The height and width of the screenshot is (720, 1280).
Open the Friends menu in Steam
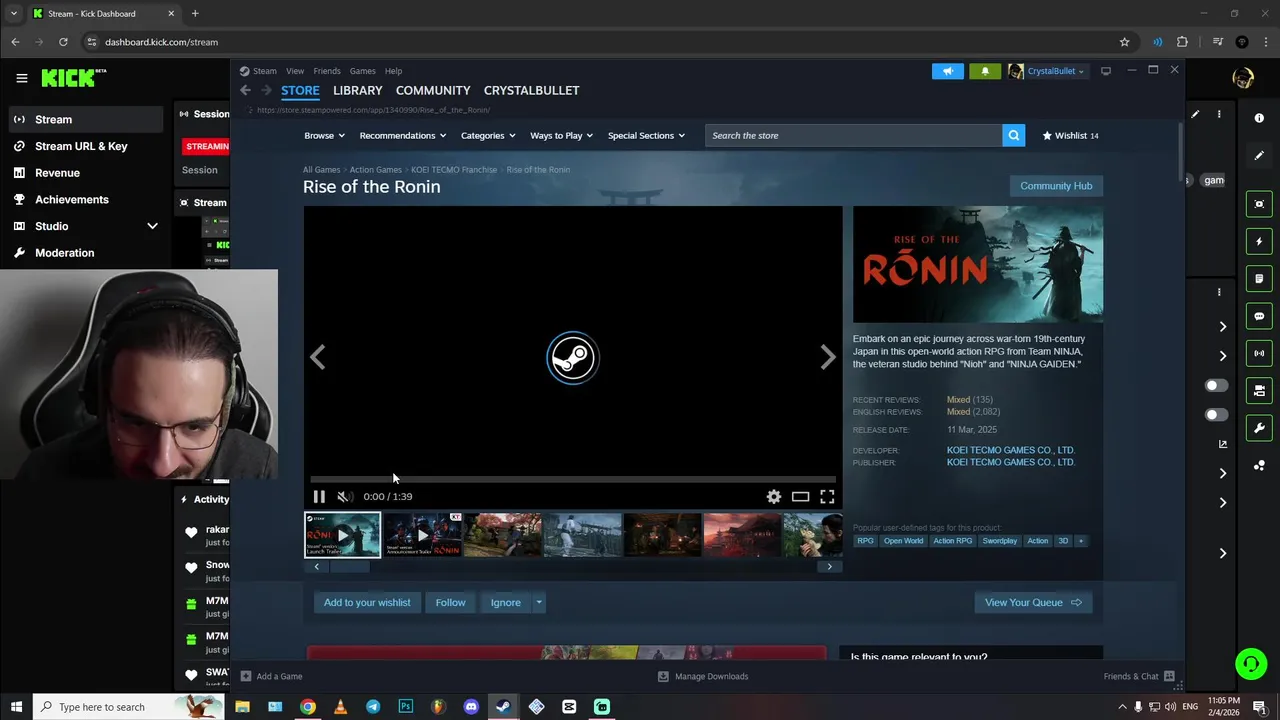[327, 71]
